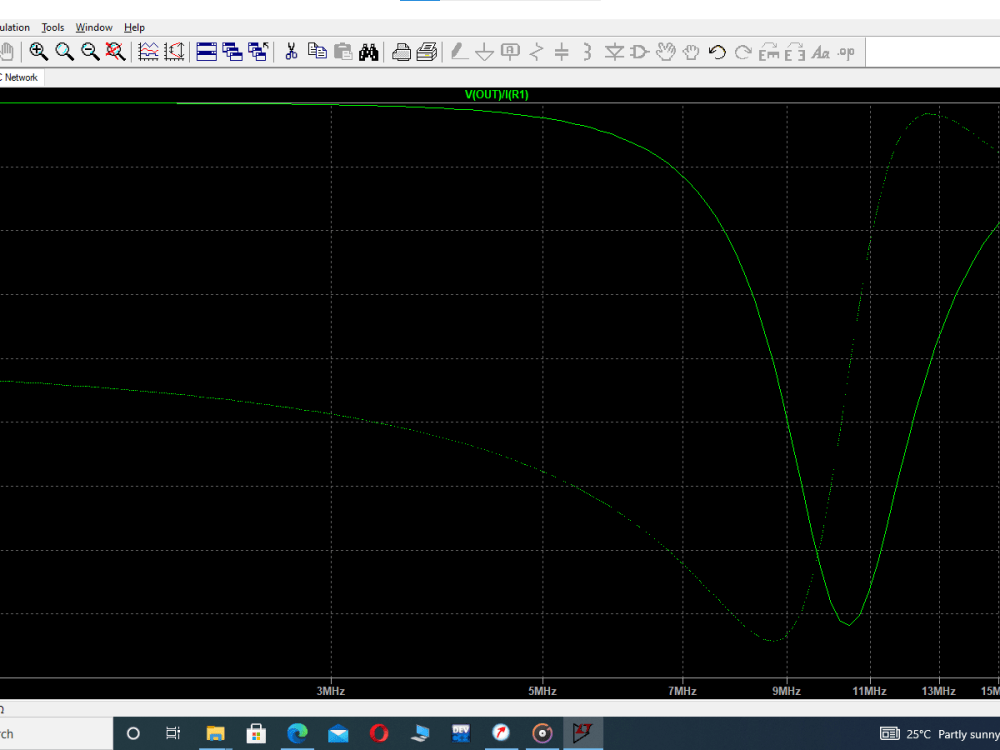Select the Zoom full extents tool
The height and width of the screenshot is (750, 1000).
pos(115,52)
